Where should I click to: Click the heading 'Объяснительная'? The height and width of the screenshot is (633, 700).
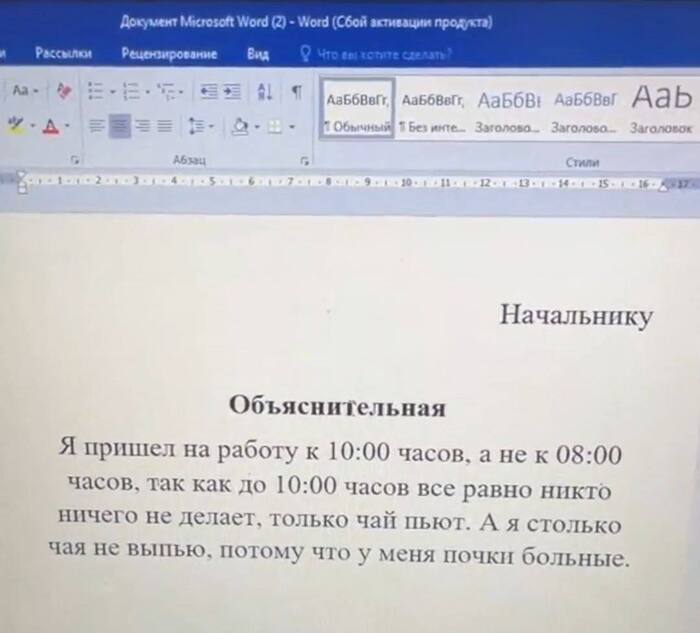click(x=338, y=407)
